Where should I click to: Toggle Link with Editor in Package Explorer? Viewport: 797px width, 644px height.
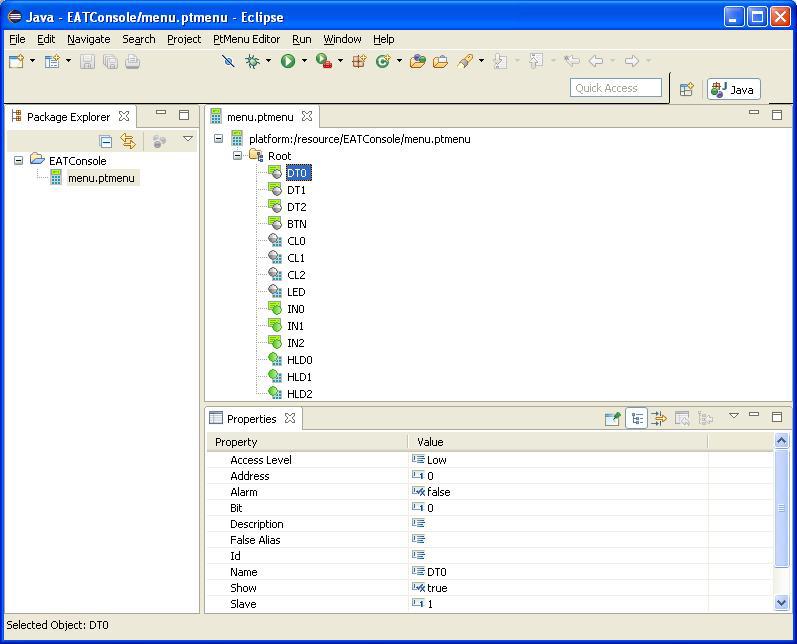(x=128, y=141)
